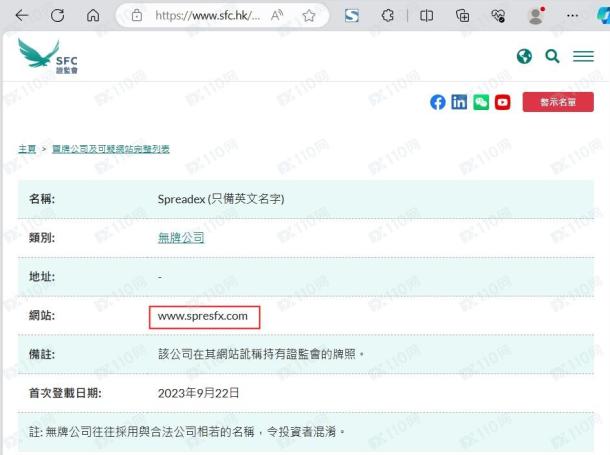Follow the 主頁 breadcrumb link

point(27,149)
